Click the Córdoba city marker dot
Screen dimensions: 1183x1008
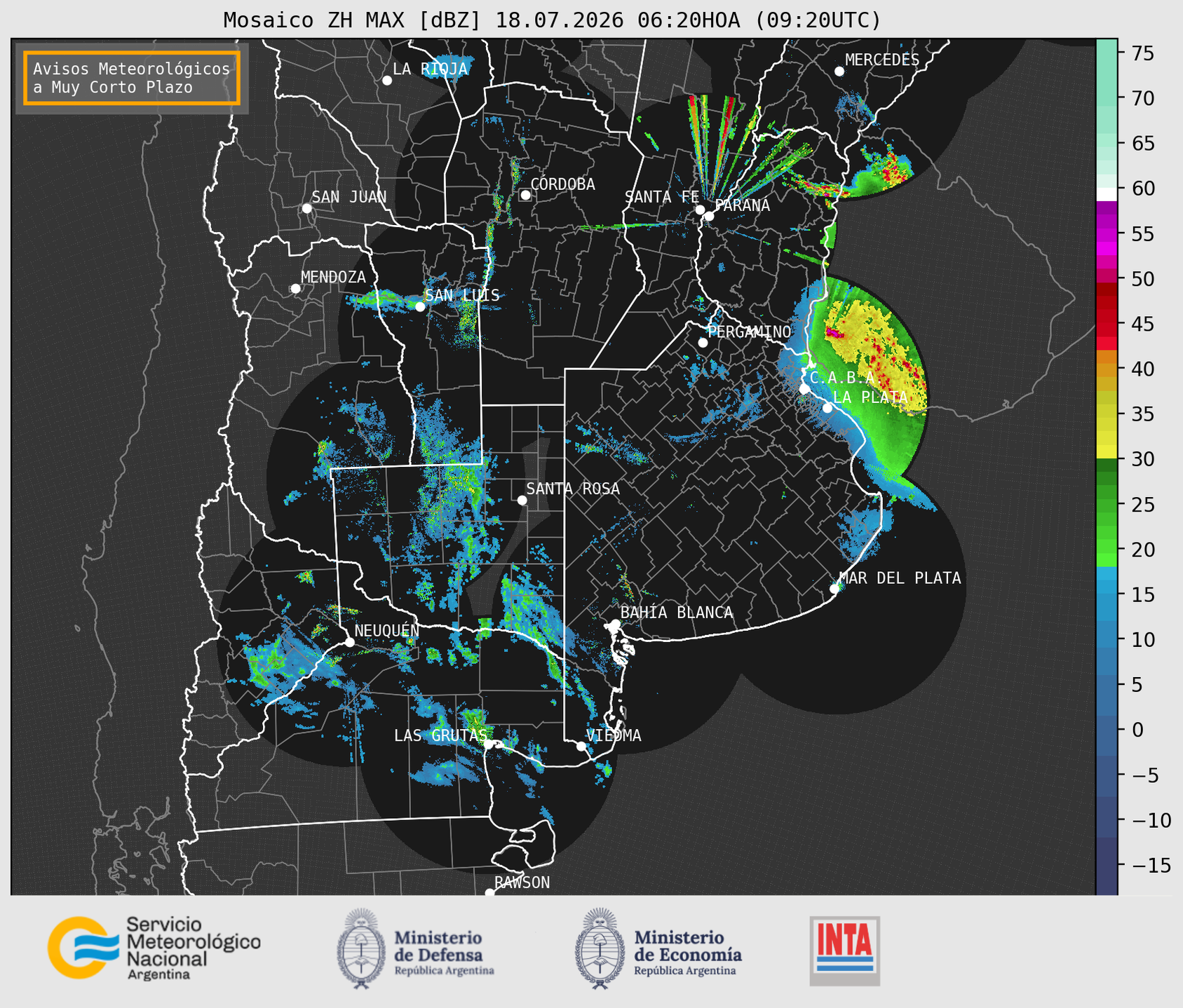[x=525, y=195]
